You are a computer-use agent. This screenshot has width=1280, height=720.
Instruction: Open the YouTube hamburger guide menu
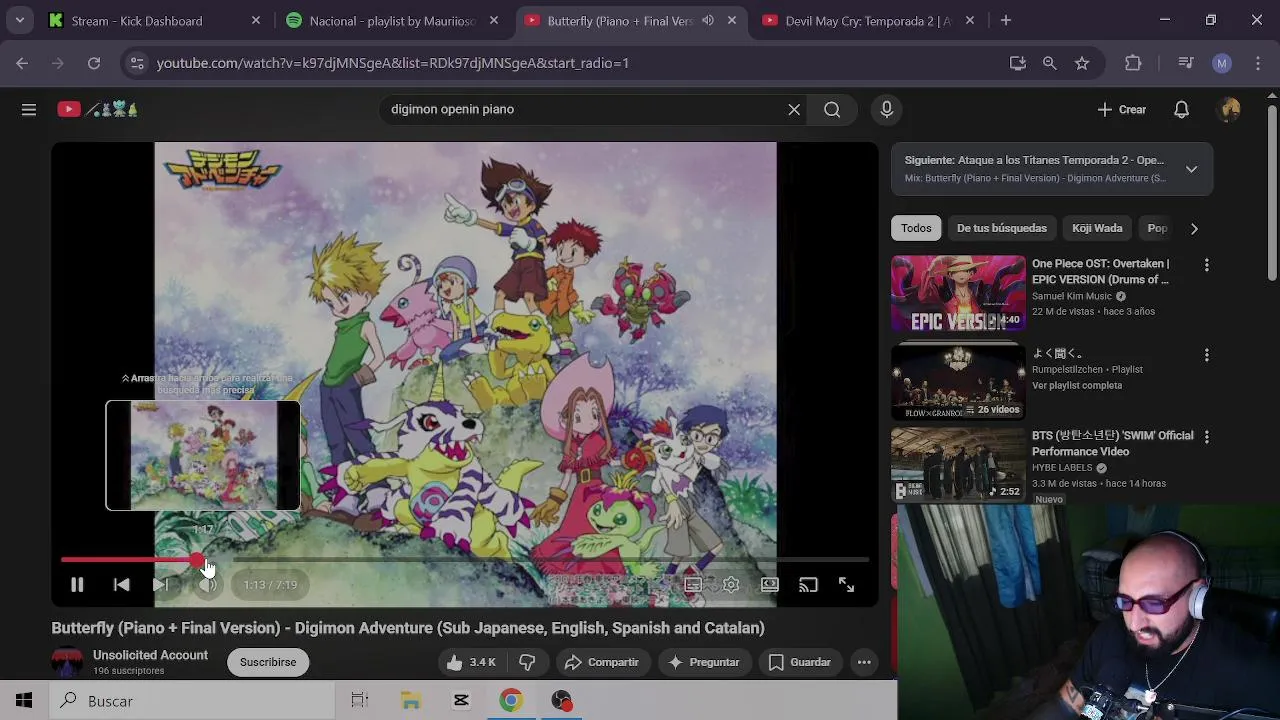pyautogui.click(x=29, y=109)
